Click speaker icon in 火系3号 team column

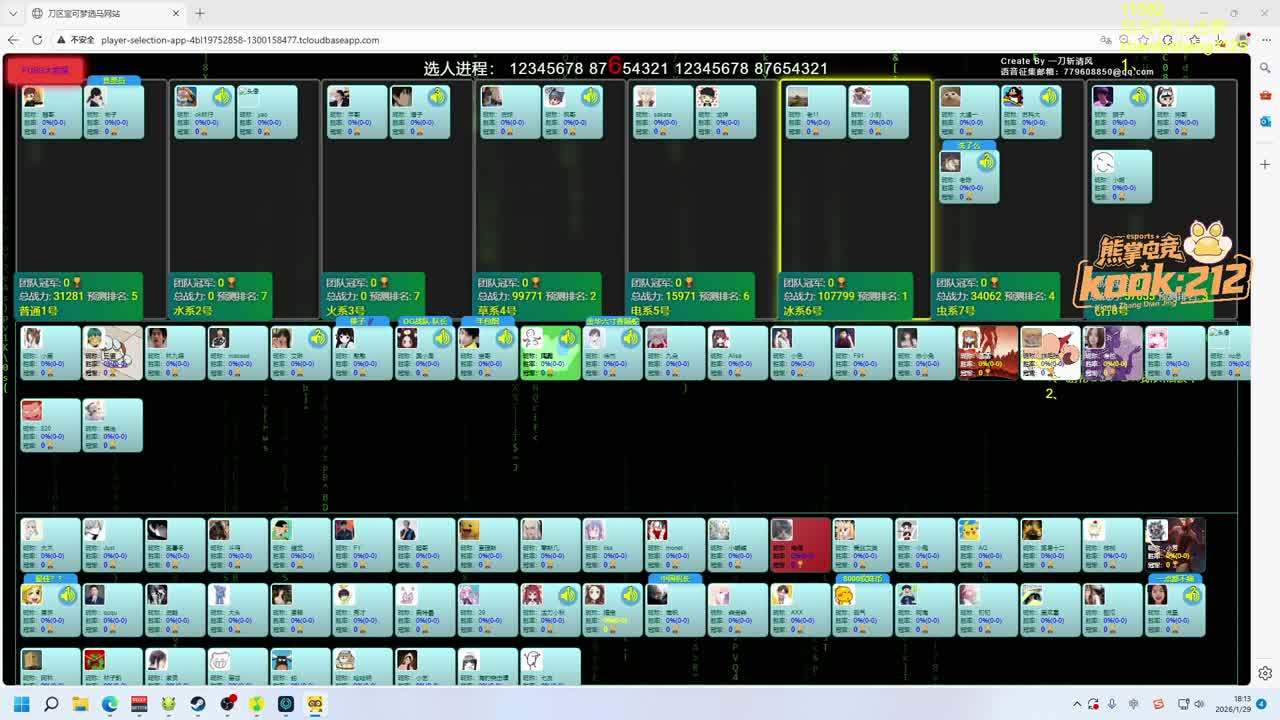click(x=437, y=97)
